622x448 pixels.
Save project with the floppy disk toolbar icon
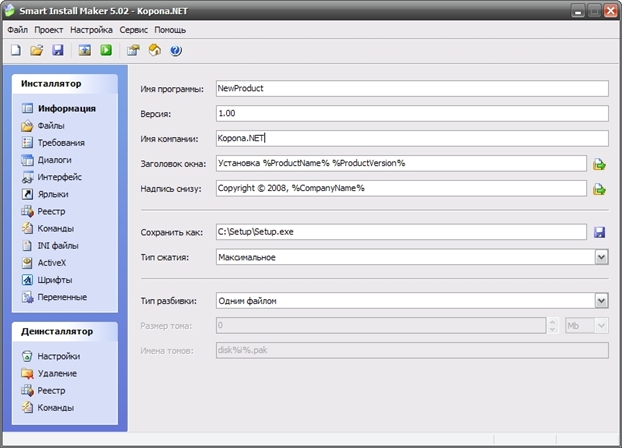58,50
